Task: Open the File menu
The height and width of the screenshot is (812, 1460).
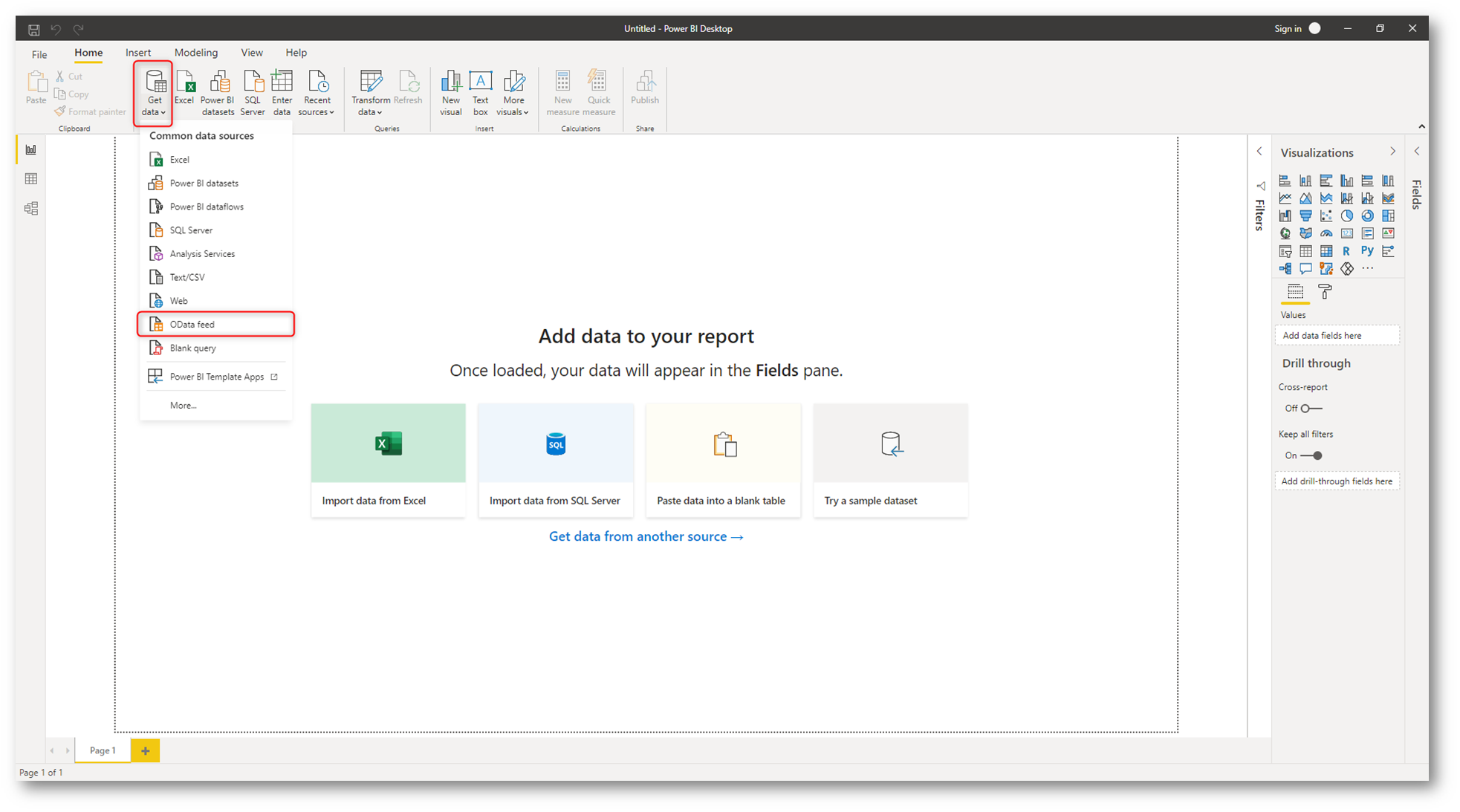Action: [x=39, y=53]
